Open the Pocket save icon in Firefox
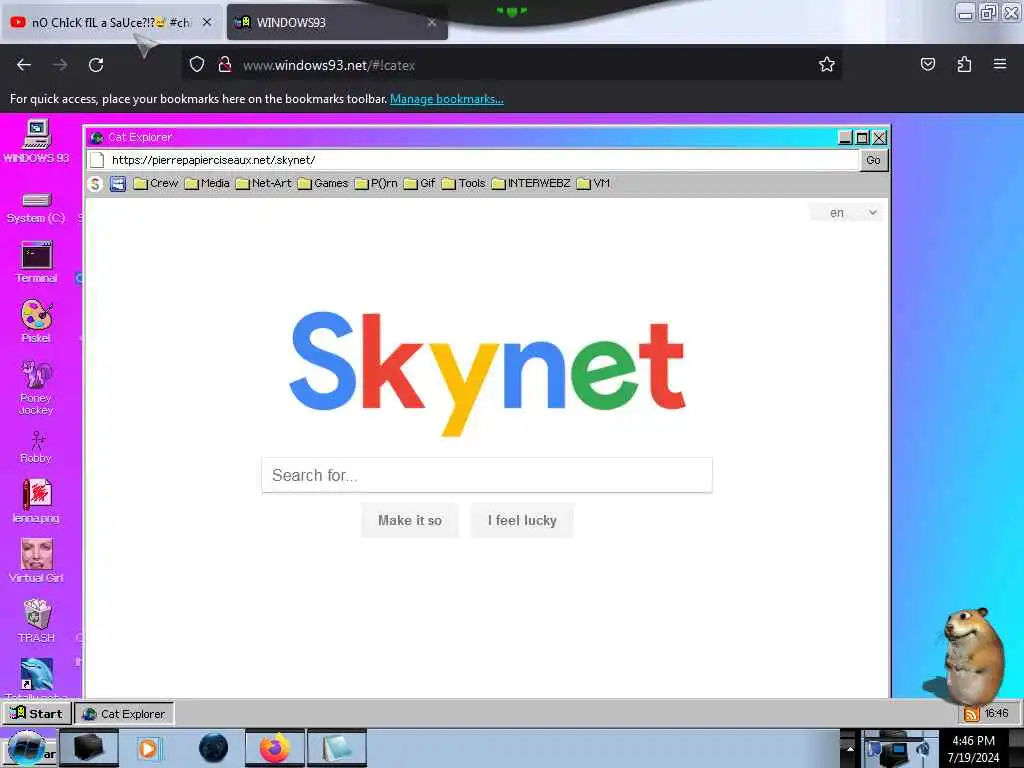This screenshot has height=768, width=1024. click(x=927, y=64)
